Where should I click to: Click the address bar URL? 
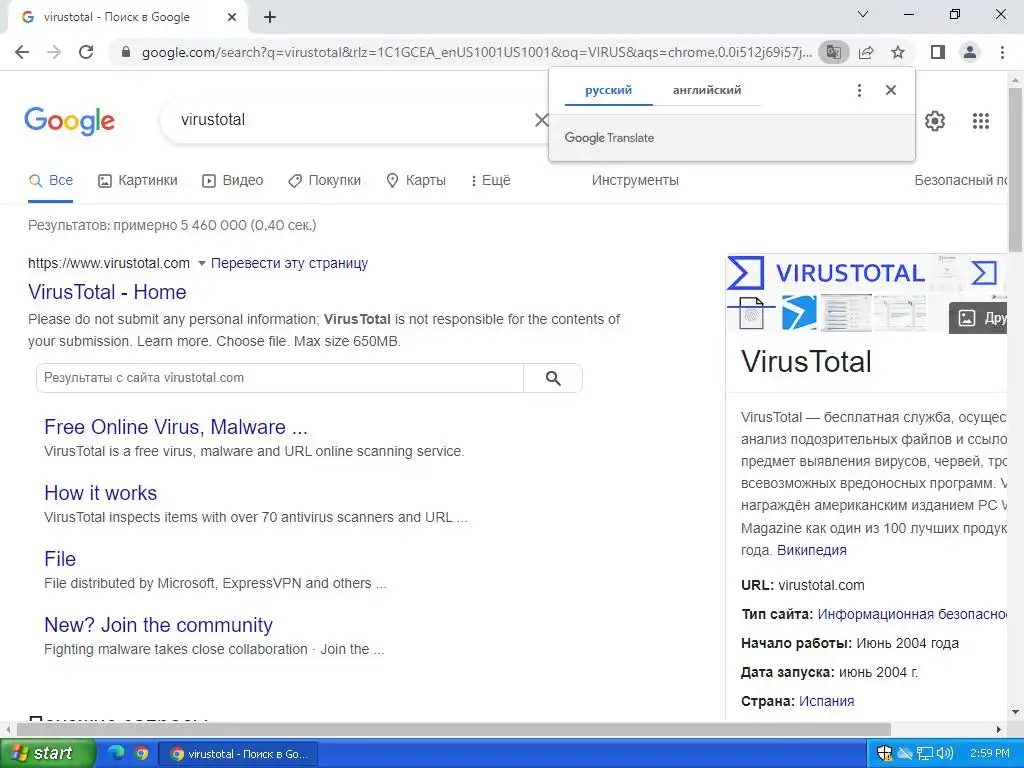(x=477, y=52)
